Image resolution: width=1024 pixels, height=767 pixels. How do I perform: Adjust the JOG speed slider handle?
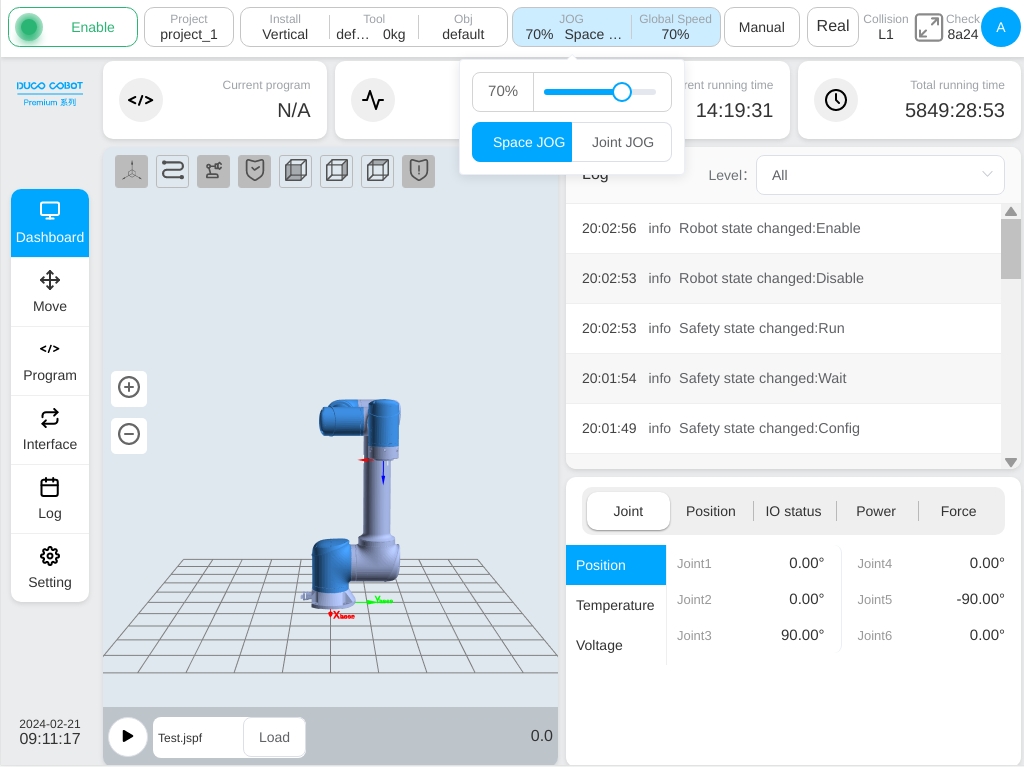point(622,92)
